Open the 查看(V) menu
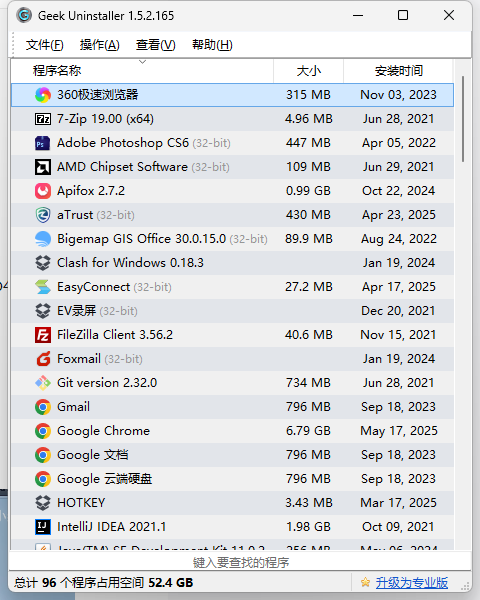 coord(155,45)
